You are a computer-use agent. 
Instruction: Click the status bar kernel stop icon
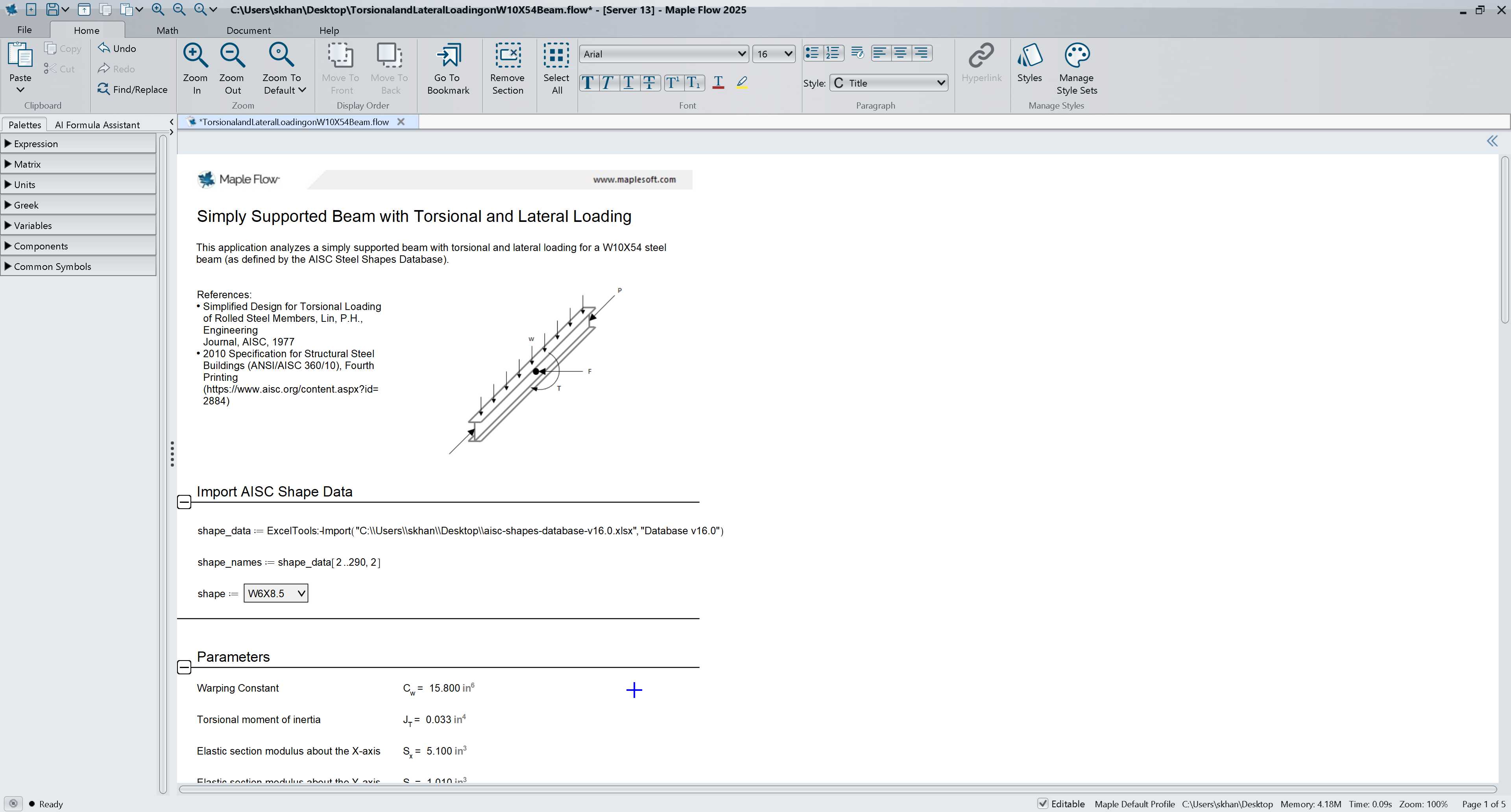[x=13, y=803]
